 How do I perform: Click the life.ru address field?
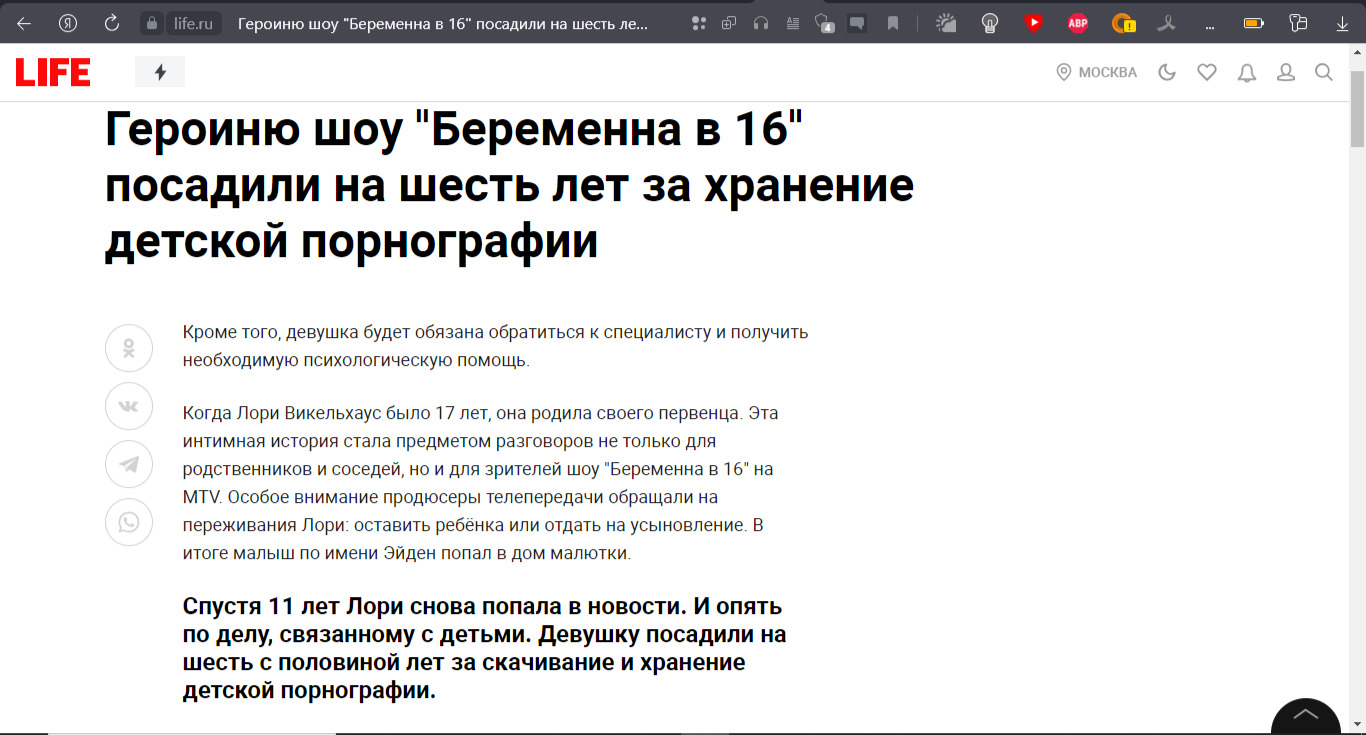click(x=194, y=23)
